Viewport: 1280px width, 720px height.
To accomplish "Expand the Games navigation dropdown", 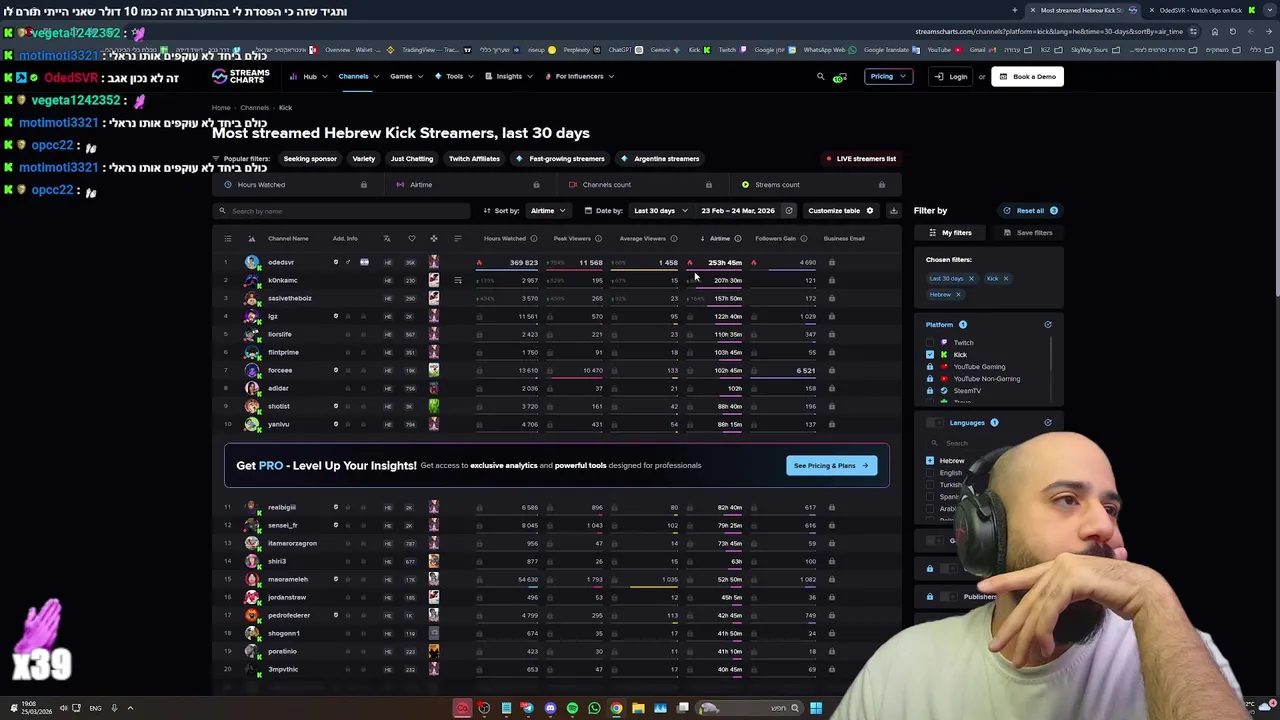I will click(x=406, y=76).
